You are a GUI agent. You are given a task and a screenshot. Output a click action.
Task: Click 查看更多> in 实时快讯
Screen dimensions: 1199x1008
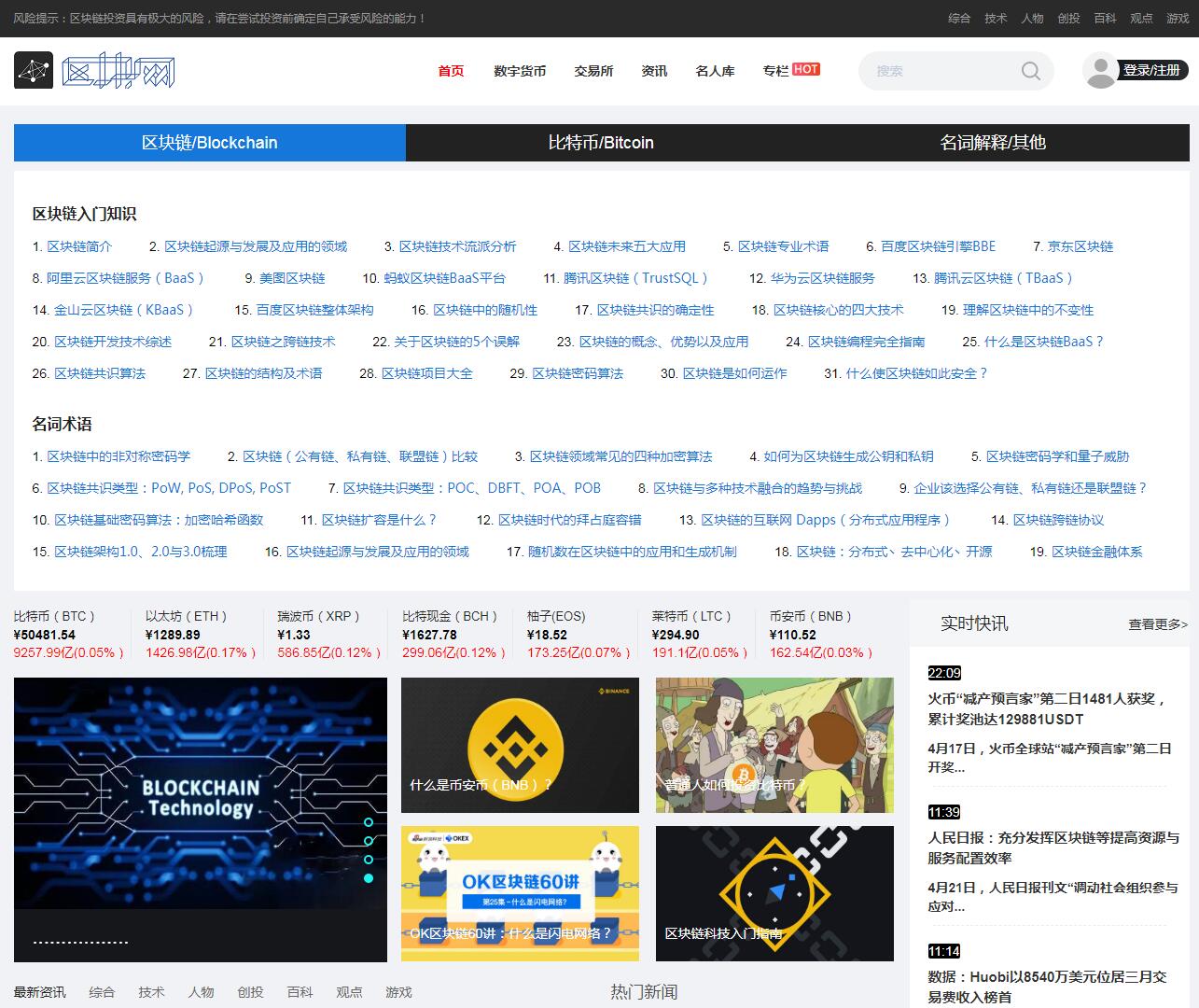1158,624
